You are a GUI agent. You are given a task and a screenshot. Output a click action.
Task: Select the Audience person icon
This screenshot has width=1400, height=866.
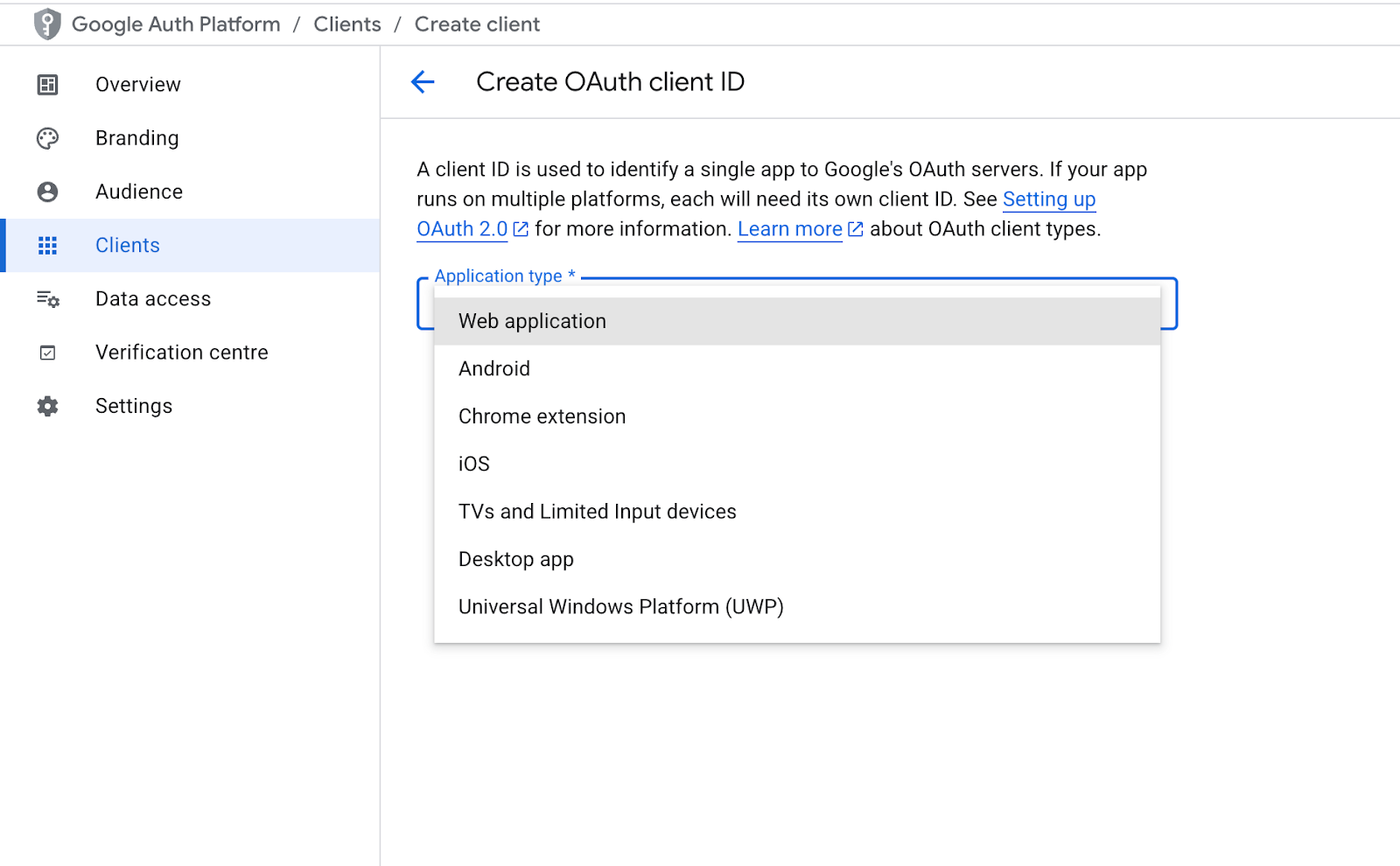pos(47,191)
